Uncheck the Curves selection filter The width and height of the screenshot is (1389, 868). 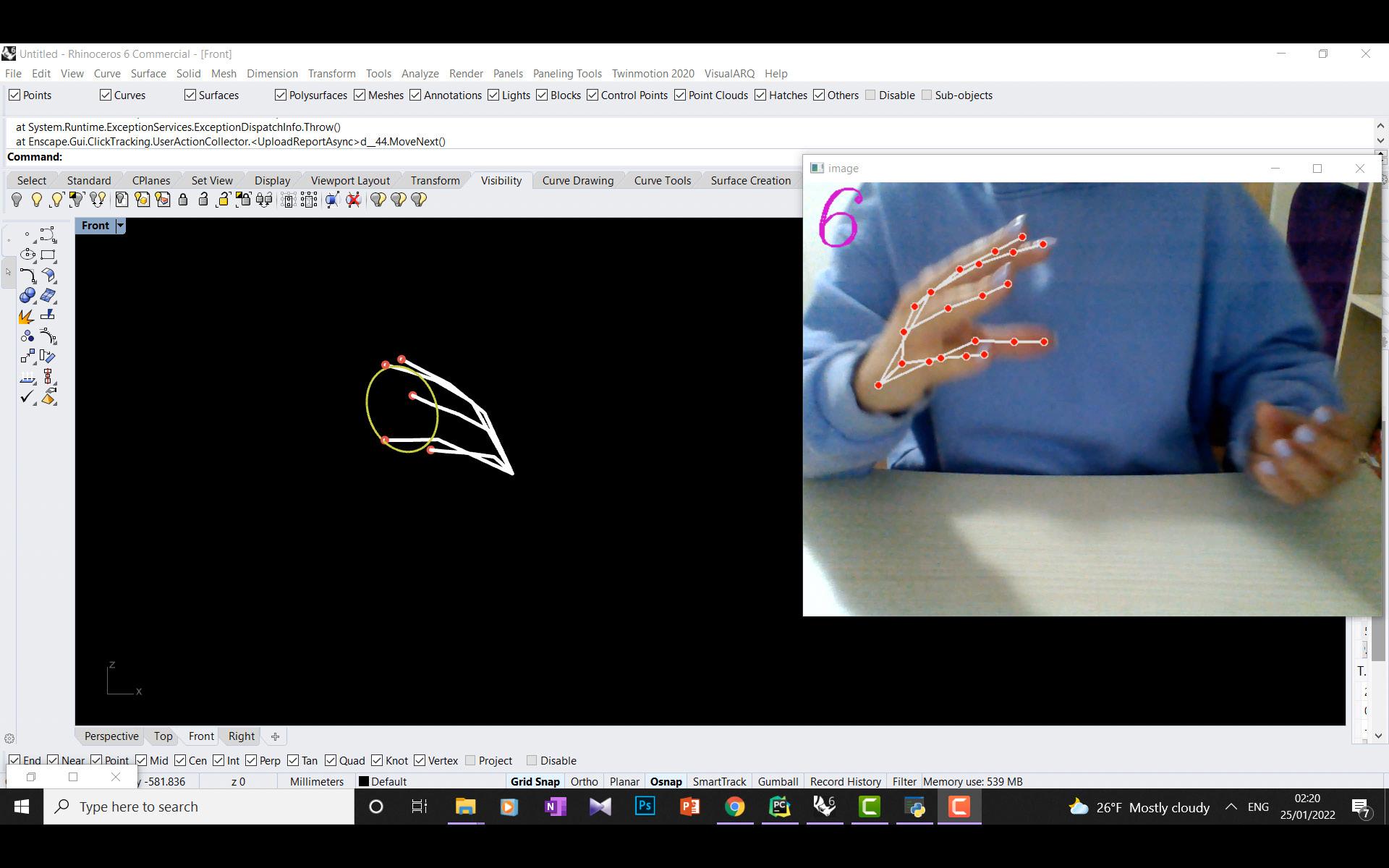click(106, 95)
